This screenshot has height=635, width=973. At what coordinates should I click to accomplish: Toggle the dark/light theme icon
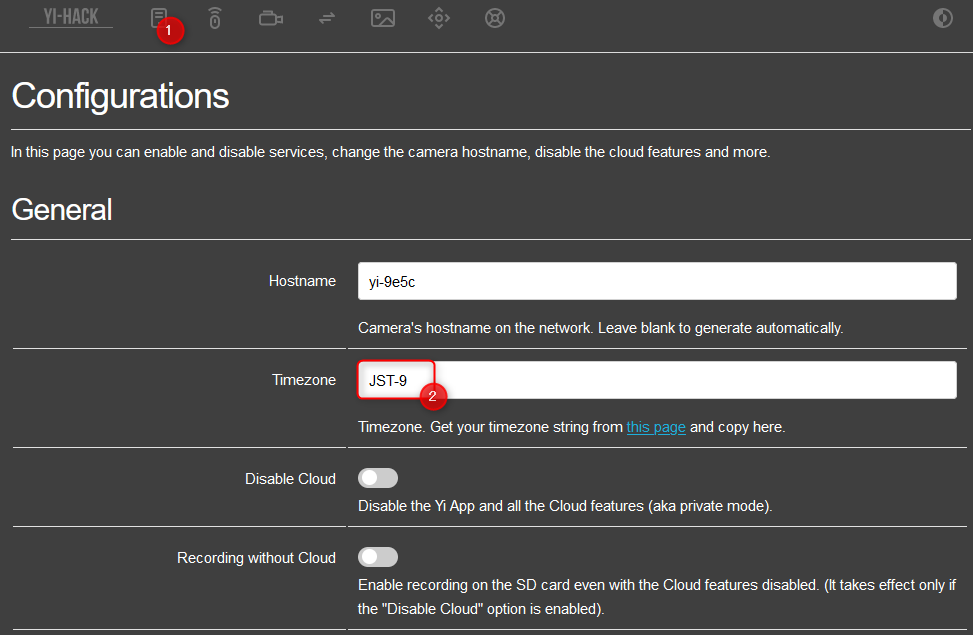943,18
